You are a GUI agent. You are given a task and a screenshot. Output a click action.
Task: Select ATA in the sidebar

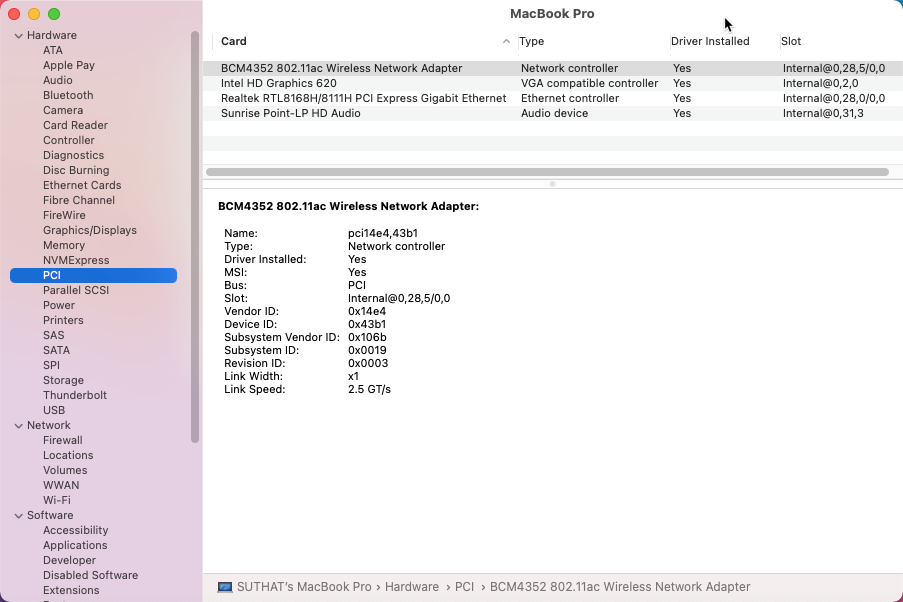pyautogui.click(x=52, y=50)
